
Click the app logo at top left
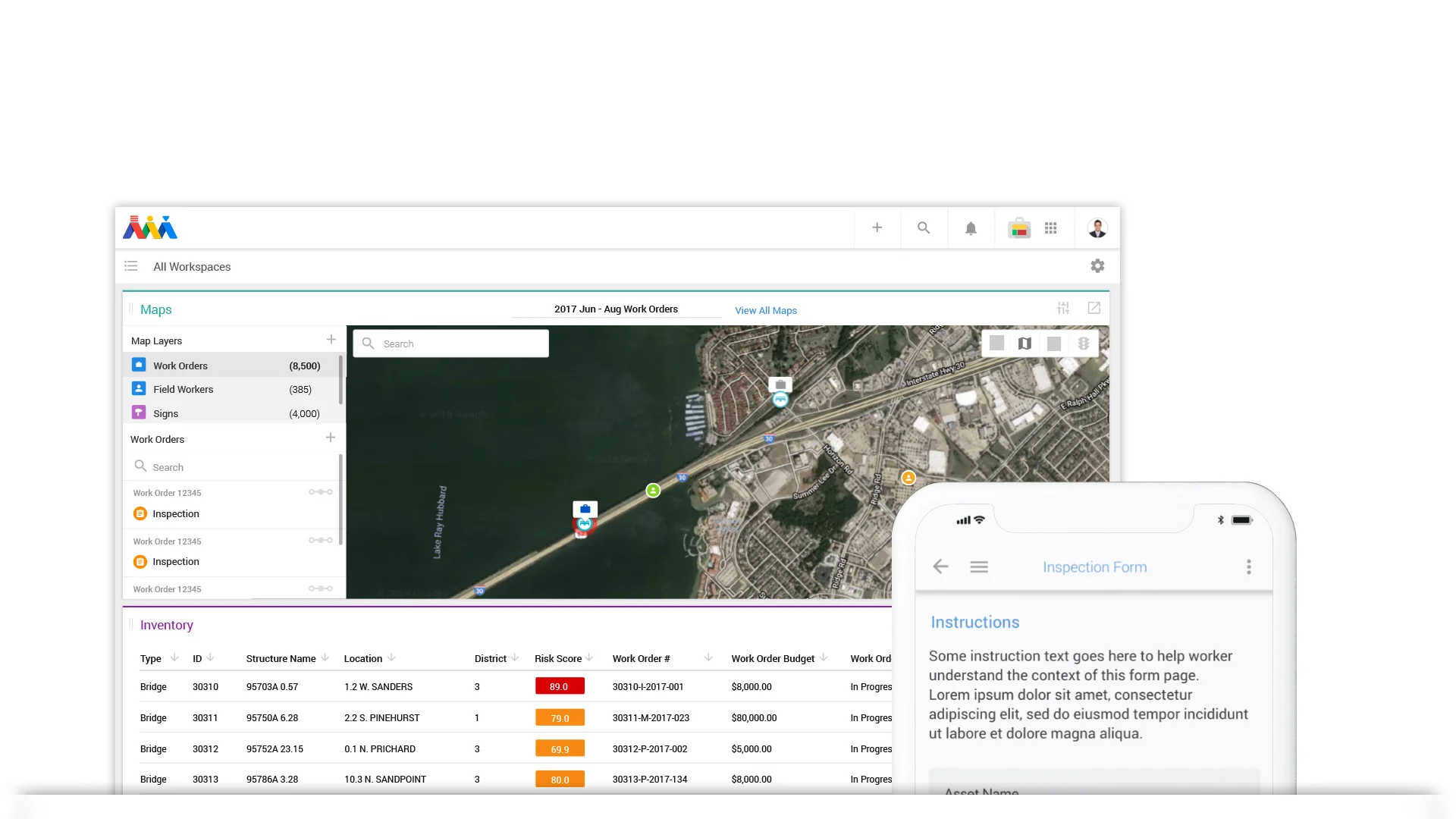pyautogui.click(x=150, y=227)
